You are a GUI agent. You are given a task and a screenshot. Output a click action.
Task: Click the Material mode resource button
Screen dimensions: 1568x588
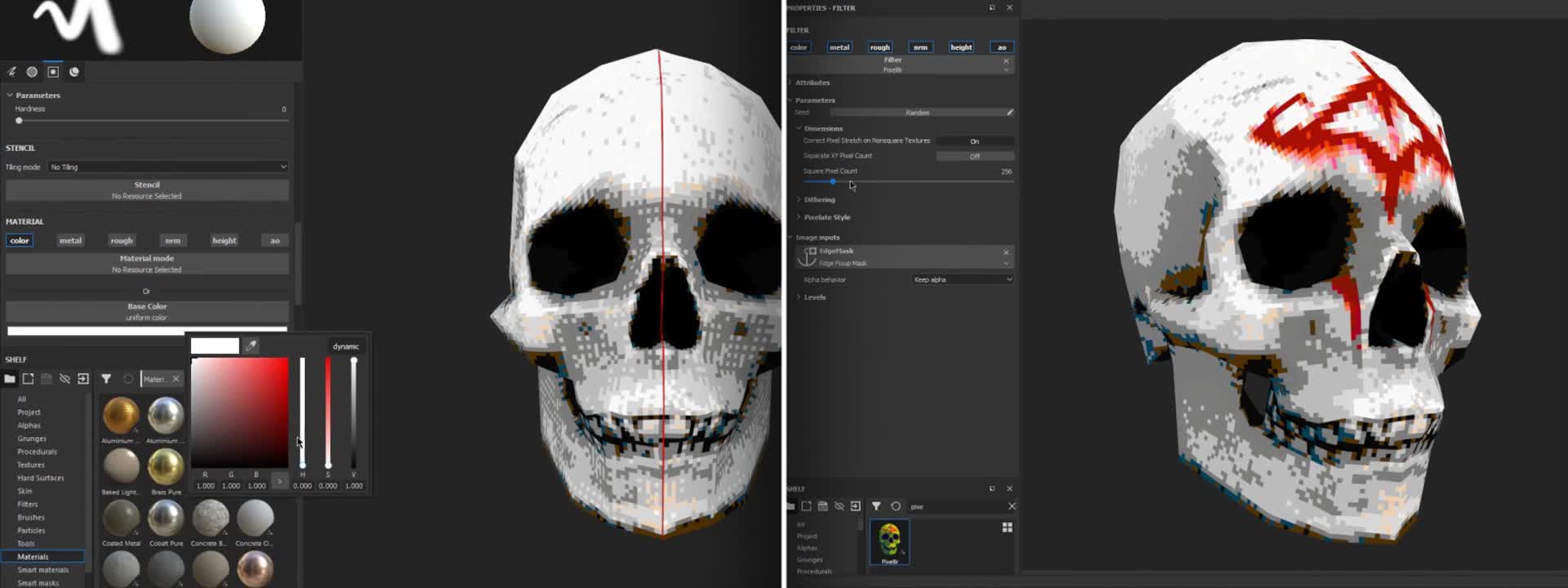click(x=147, y=264)
